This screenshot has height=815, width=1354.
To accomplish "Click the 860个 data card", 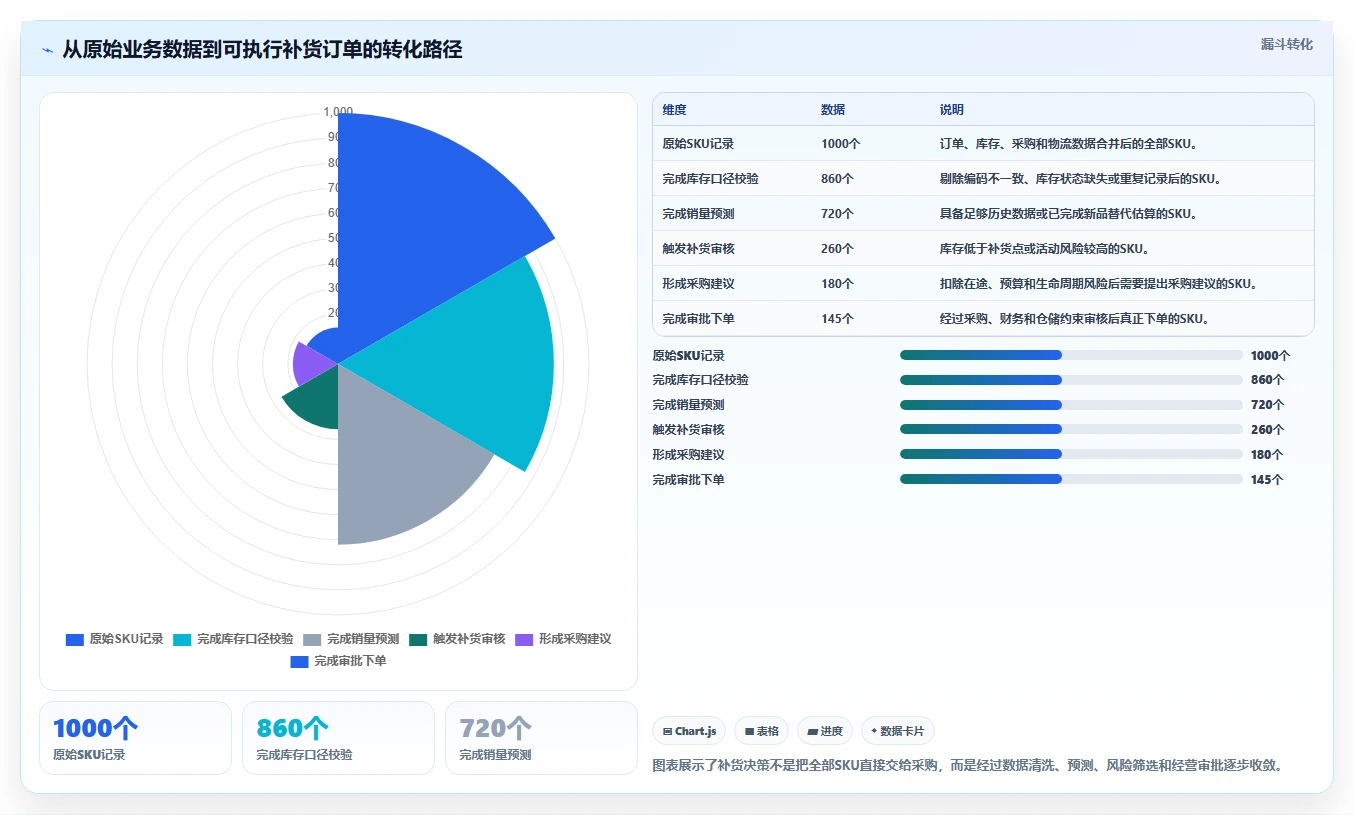I will [338, 738].
